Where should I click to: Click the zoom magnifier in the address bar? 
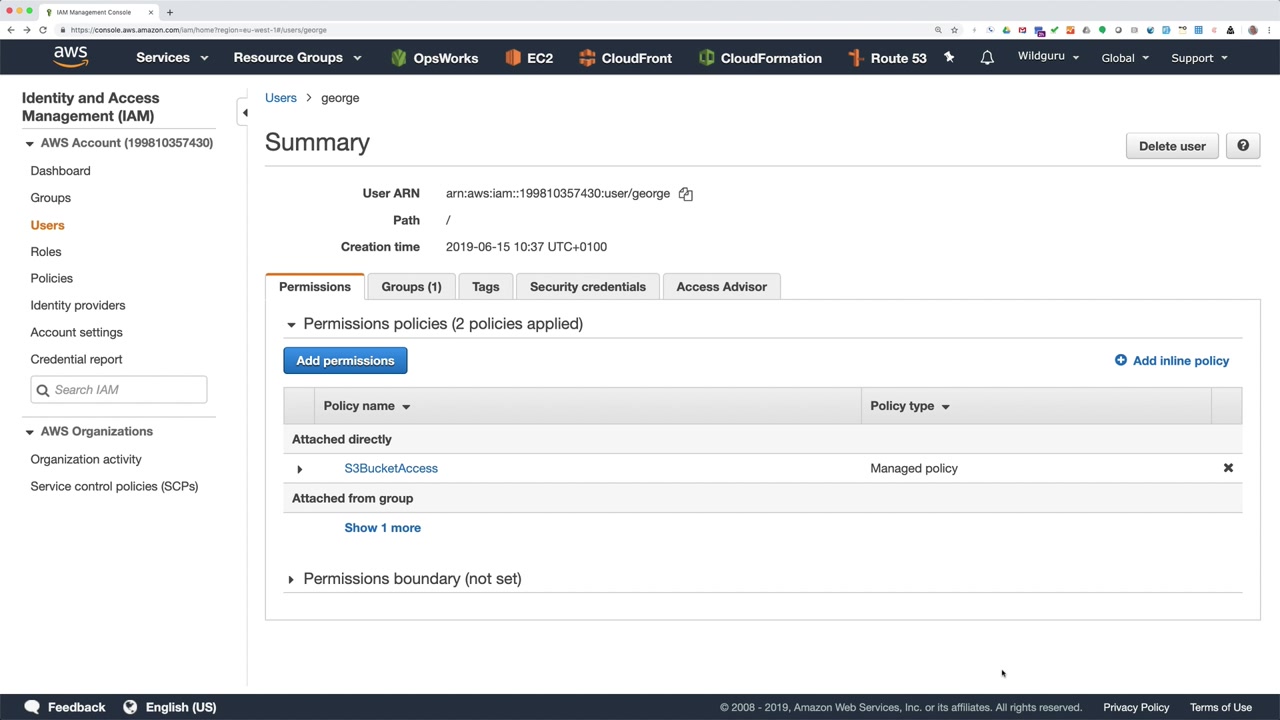(x=938, y=30)
